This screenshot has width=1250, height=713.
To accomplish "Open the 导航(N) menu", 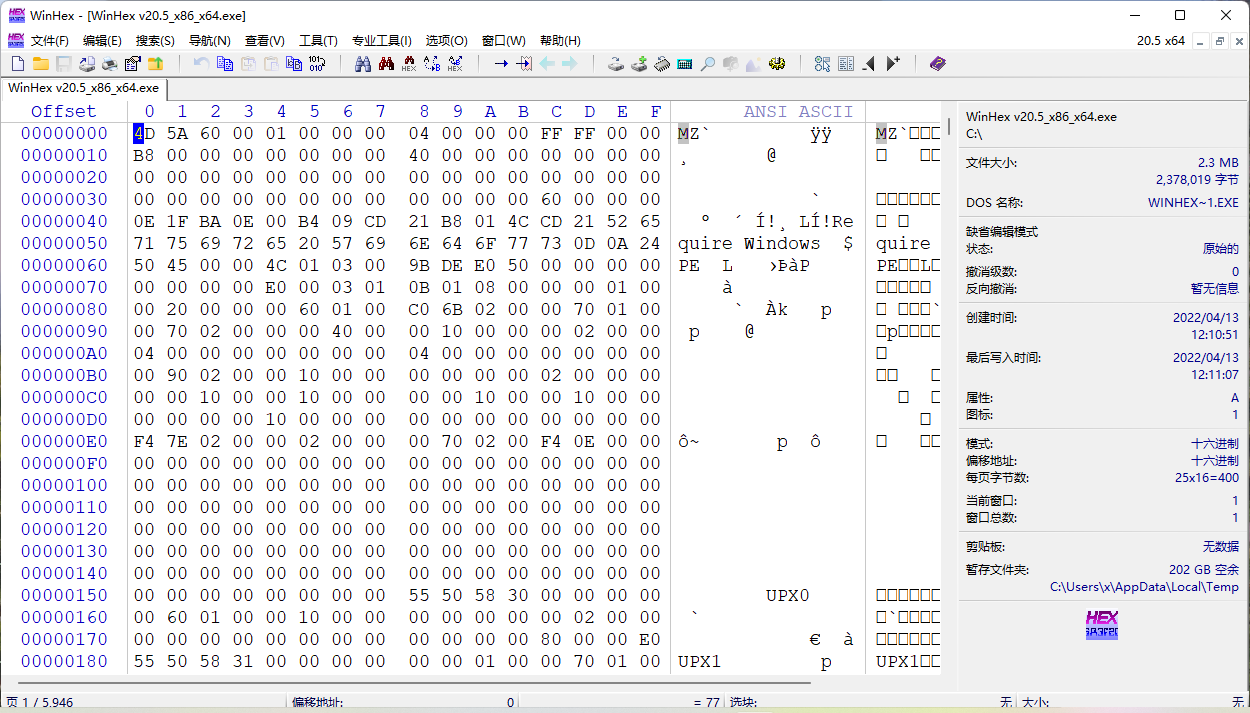I will coord(210,41).
